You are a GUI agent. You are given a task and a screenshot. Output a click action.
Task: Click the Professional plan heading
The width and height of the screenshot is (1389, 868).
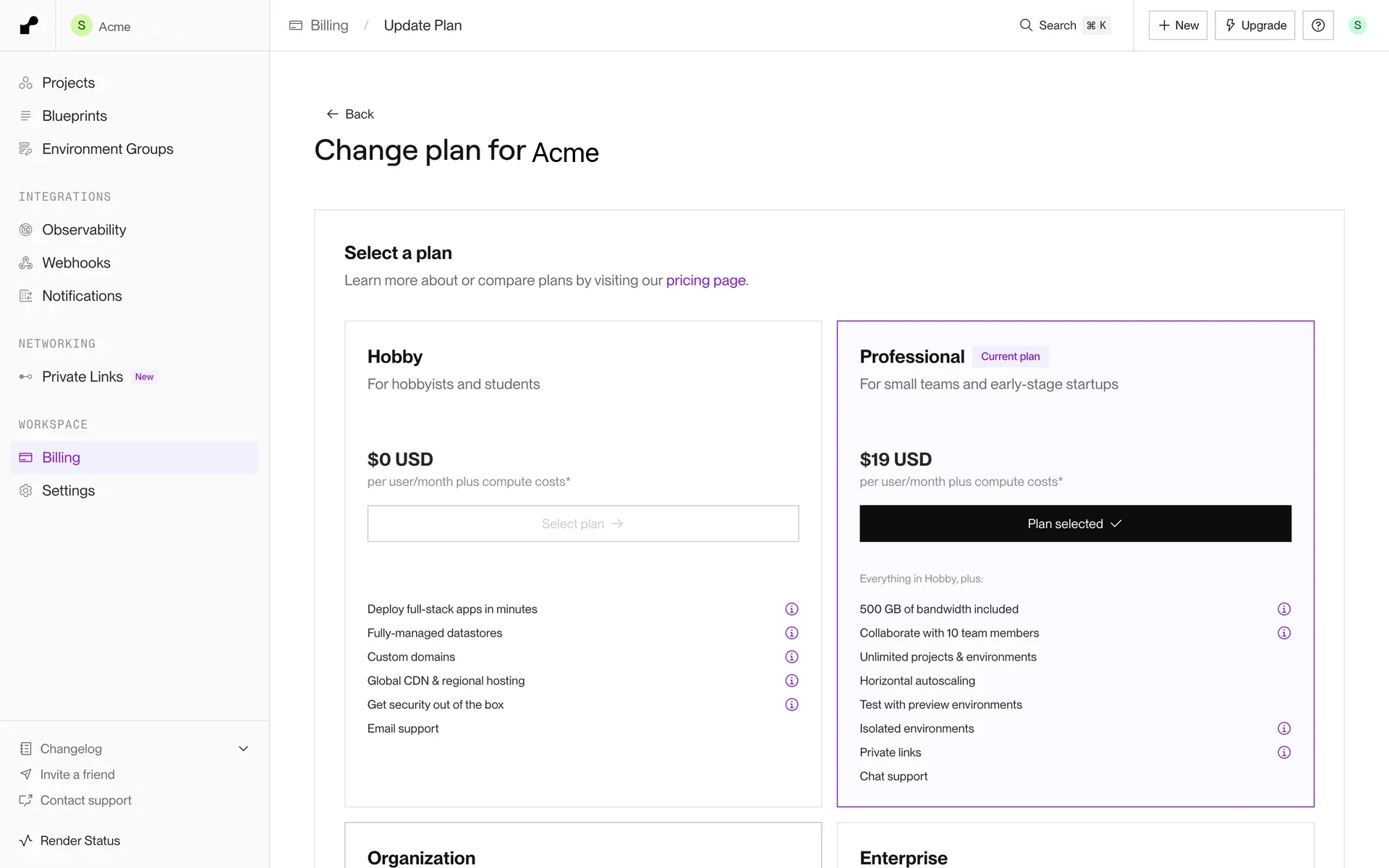pos(912,357)
